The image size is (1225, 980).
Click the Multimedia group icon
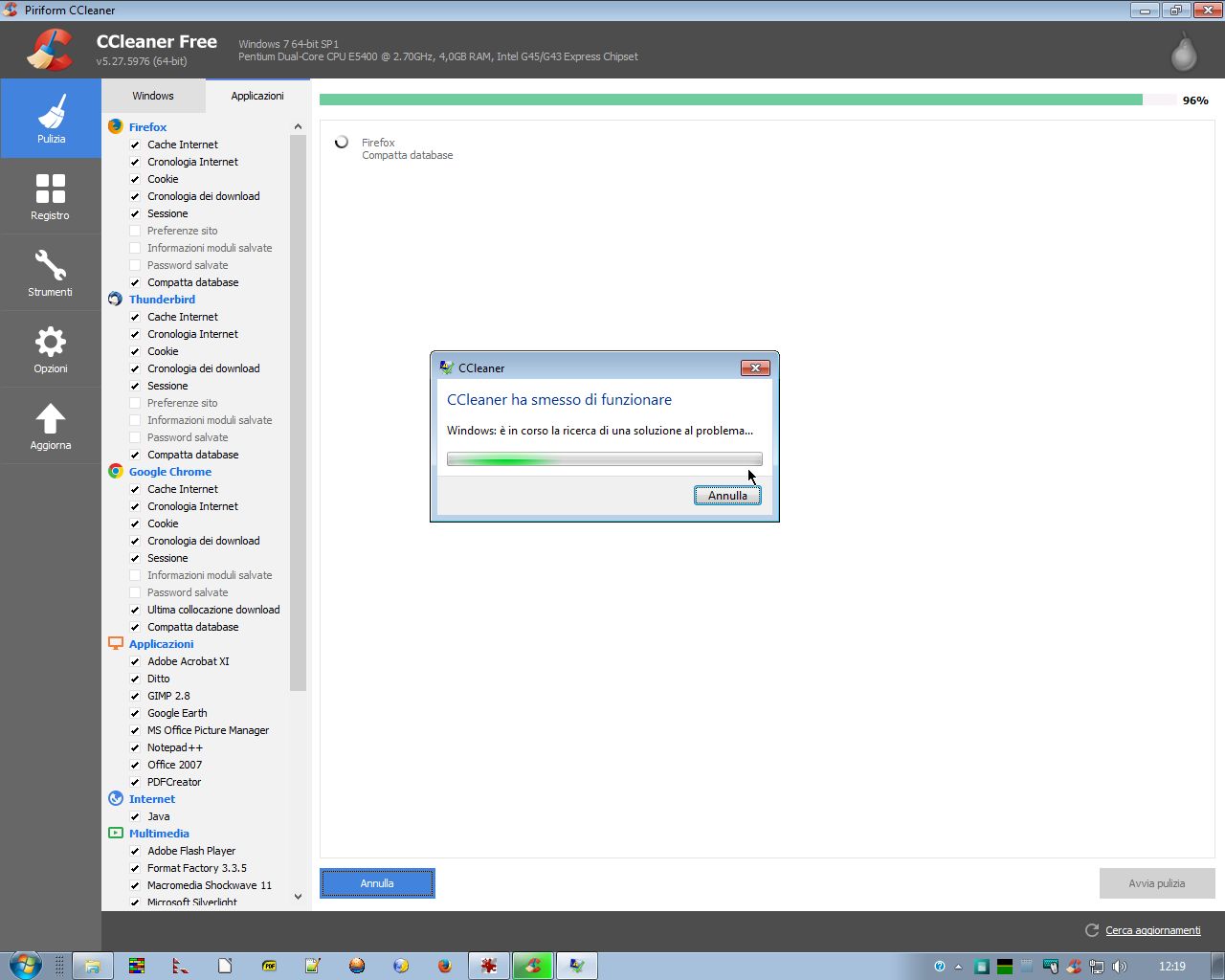coord(116,833)
